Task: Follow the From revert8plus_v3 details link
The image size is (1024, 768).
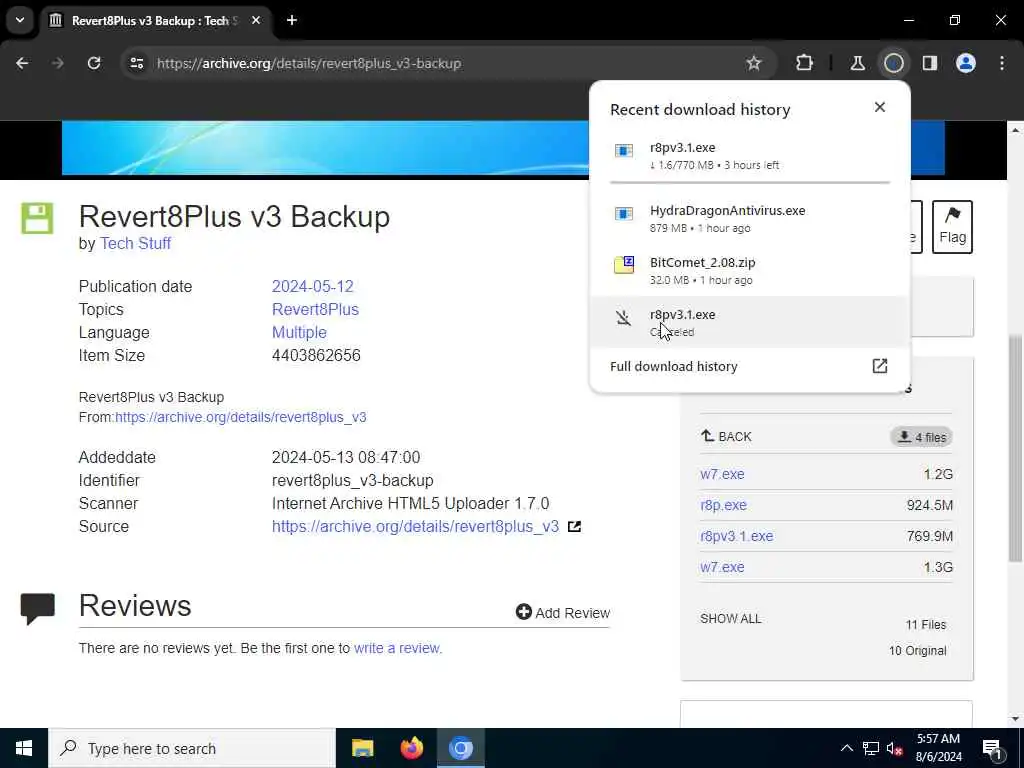Action: (240, 417)
